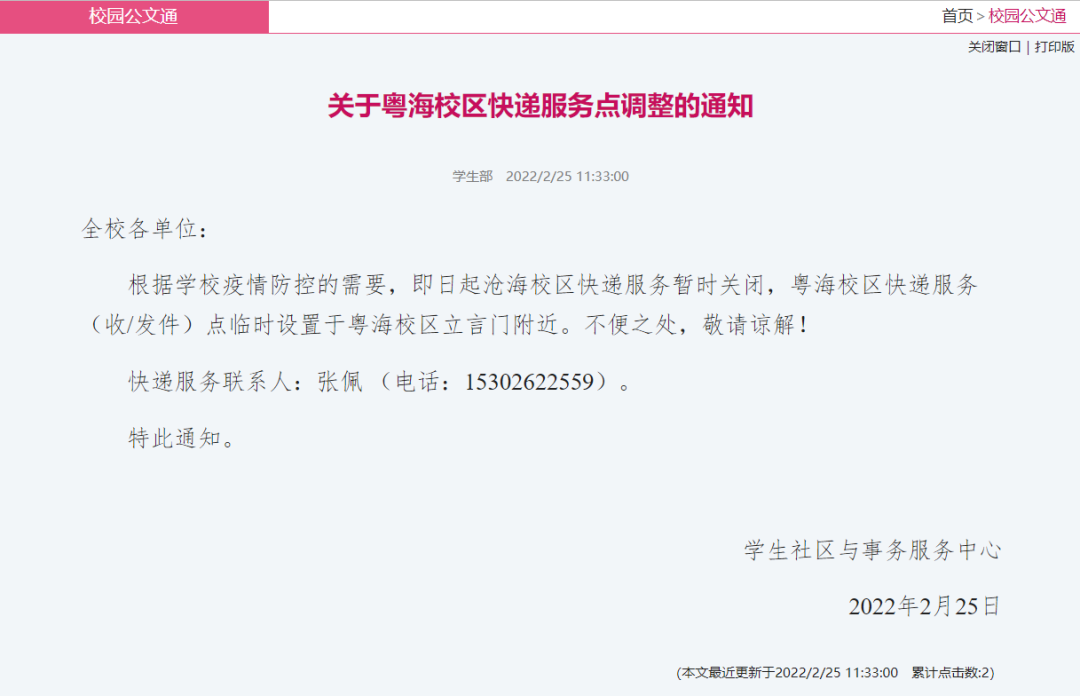Image resolution: width=1080 pixels, height=696 pixels.
Task: Click the line 特此通知
Action: pos(182,438)
